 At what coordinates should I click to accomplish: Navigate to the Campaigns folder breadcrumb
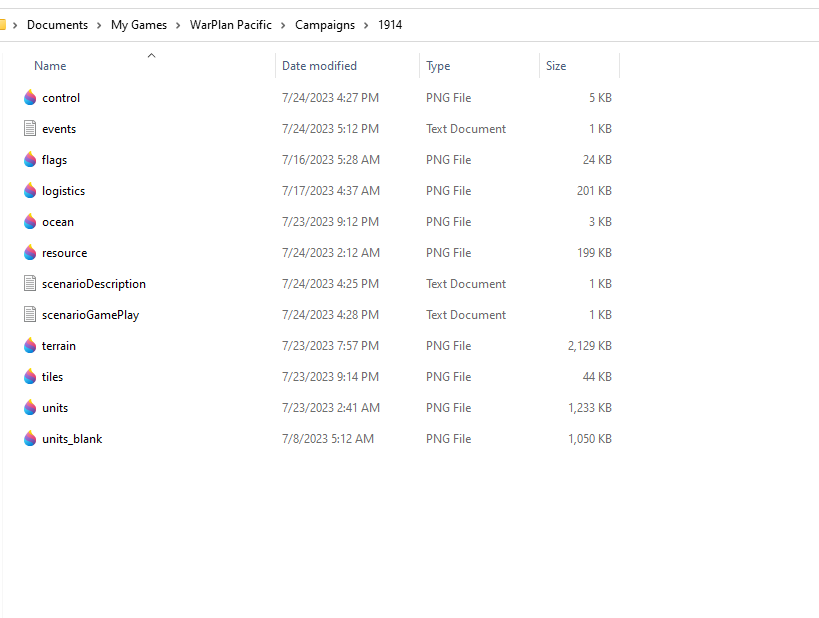(325, 25)
